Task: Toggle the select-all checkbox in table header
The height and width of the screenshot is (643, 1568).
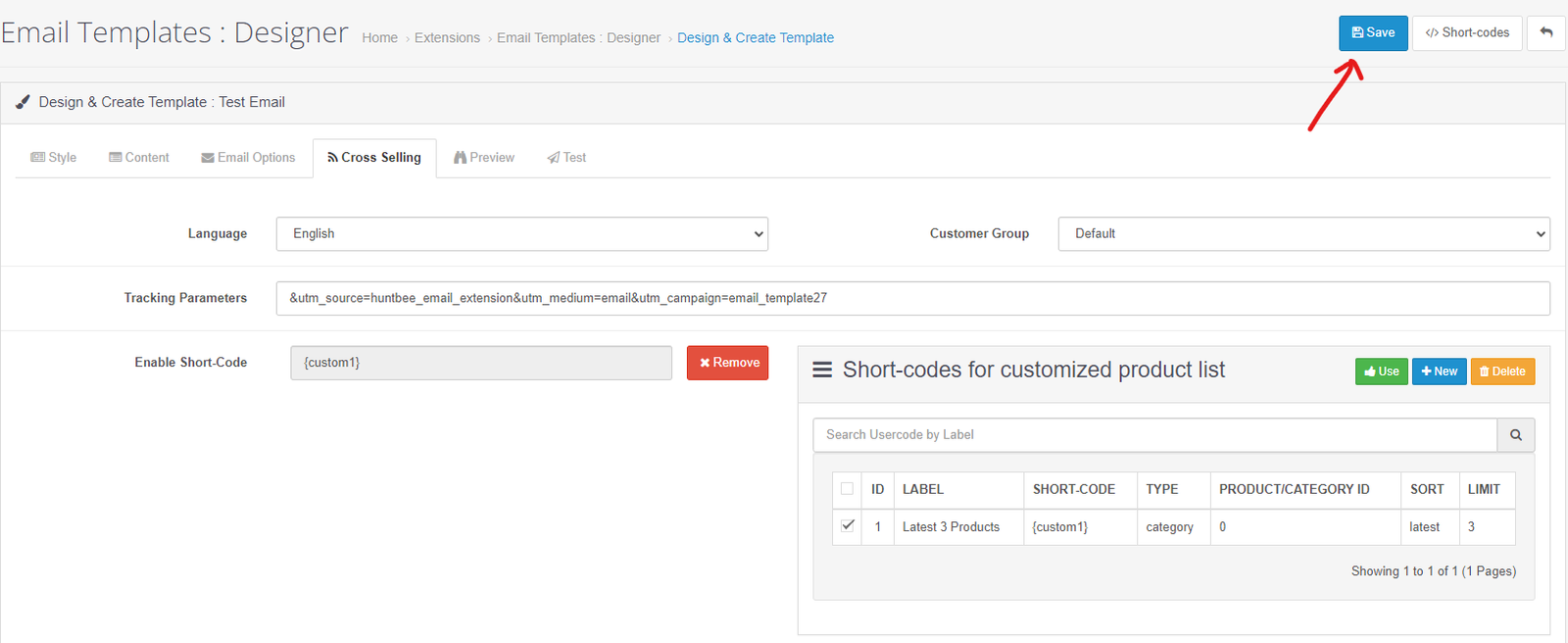Action: (848, 489)
